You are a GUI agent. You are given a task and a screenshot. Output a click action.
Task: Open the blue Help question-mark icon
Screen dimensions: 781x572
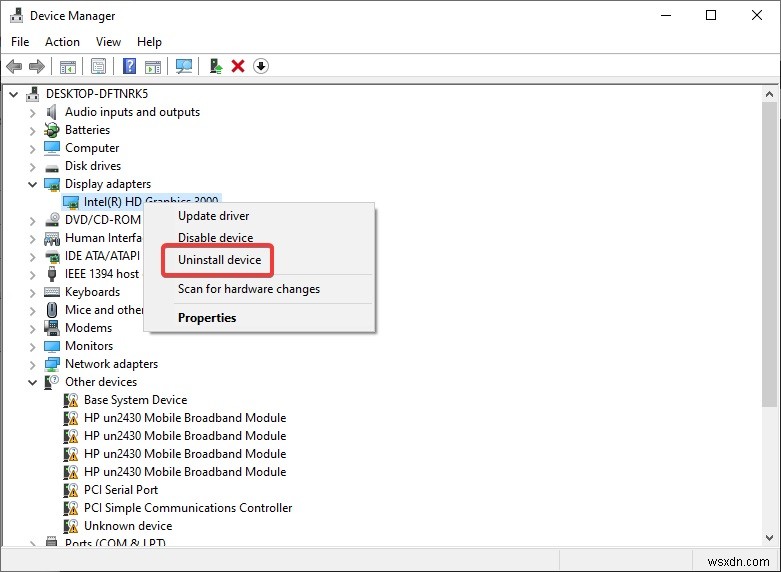tap(130, 66)
